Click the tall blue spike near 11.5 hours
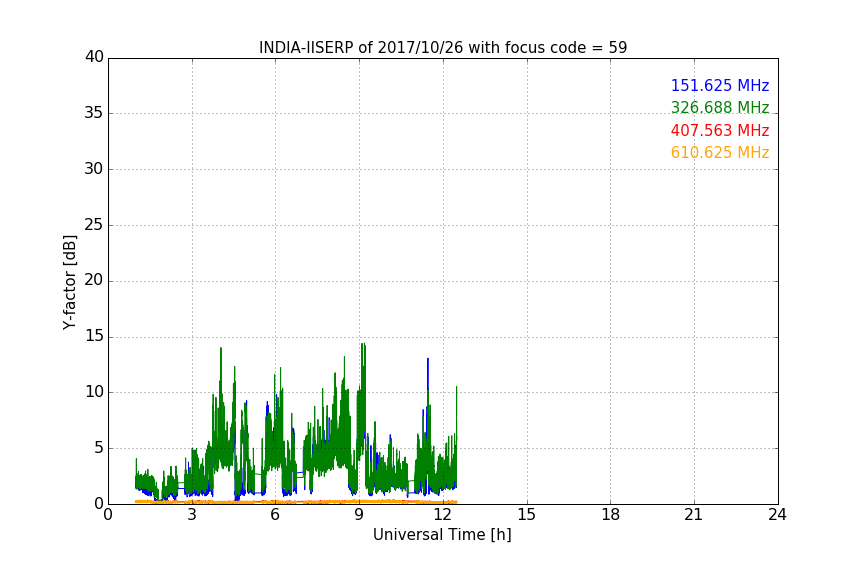 tap(428, 375)
